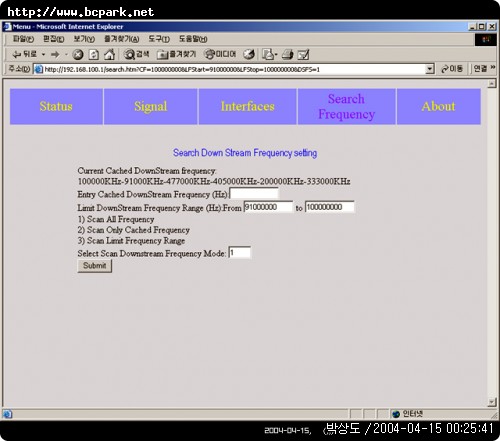
Task: Click the Back arrow toolbar button
Action: 24,54
